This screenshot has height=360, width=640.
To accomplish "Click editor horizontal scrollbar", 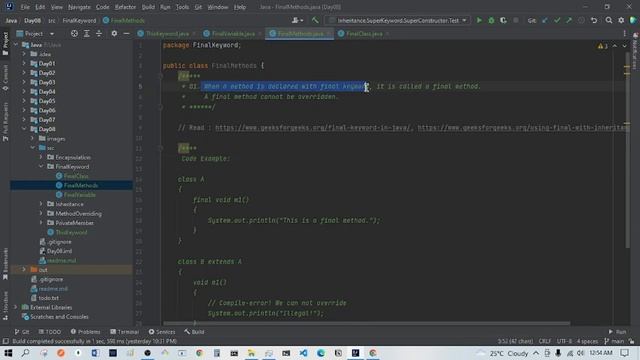I will click(367, 323).
